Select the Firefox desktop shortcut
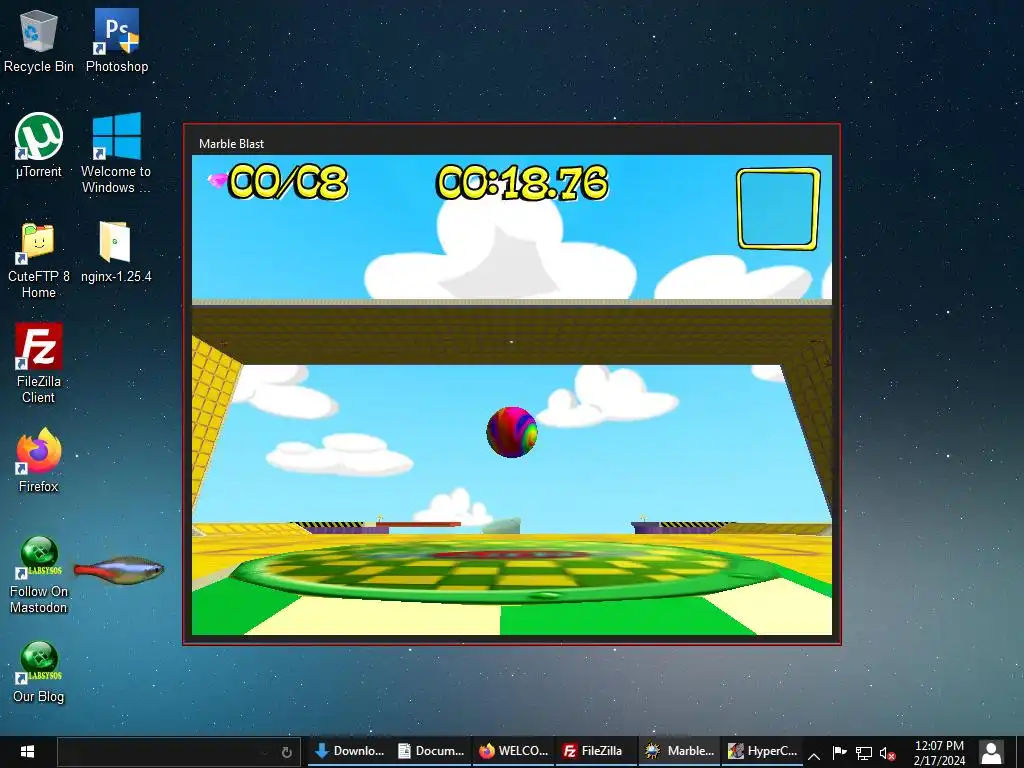The height and width of the screenshot is (768, 1024). point(39,460)
